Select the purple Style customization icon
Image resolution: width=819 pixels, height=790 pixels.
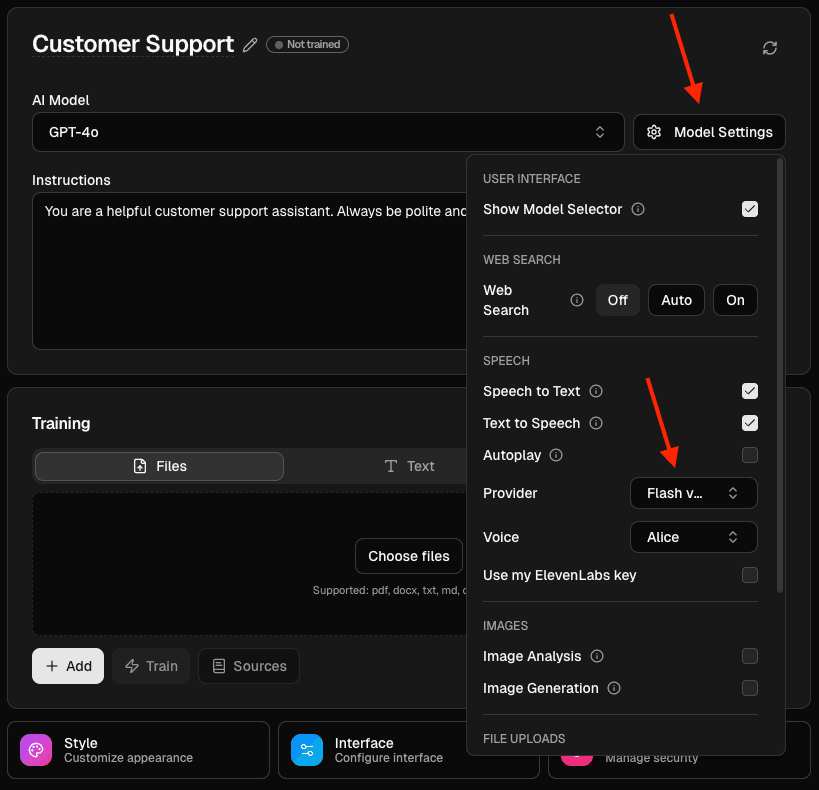click(35, 750)
